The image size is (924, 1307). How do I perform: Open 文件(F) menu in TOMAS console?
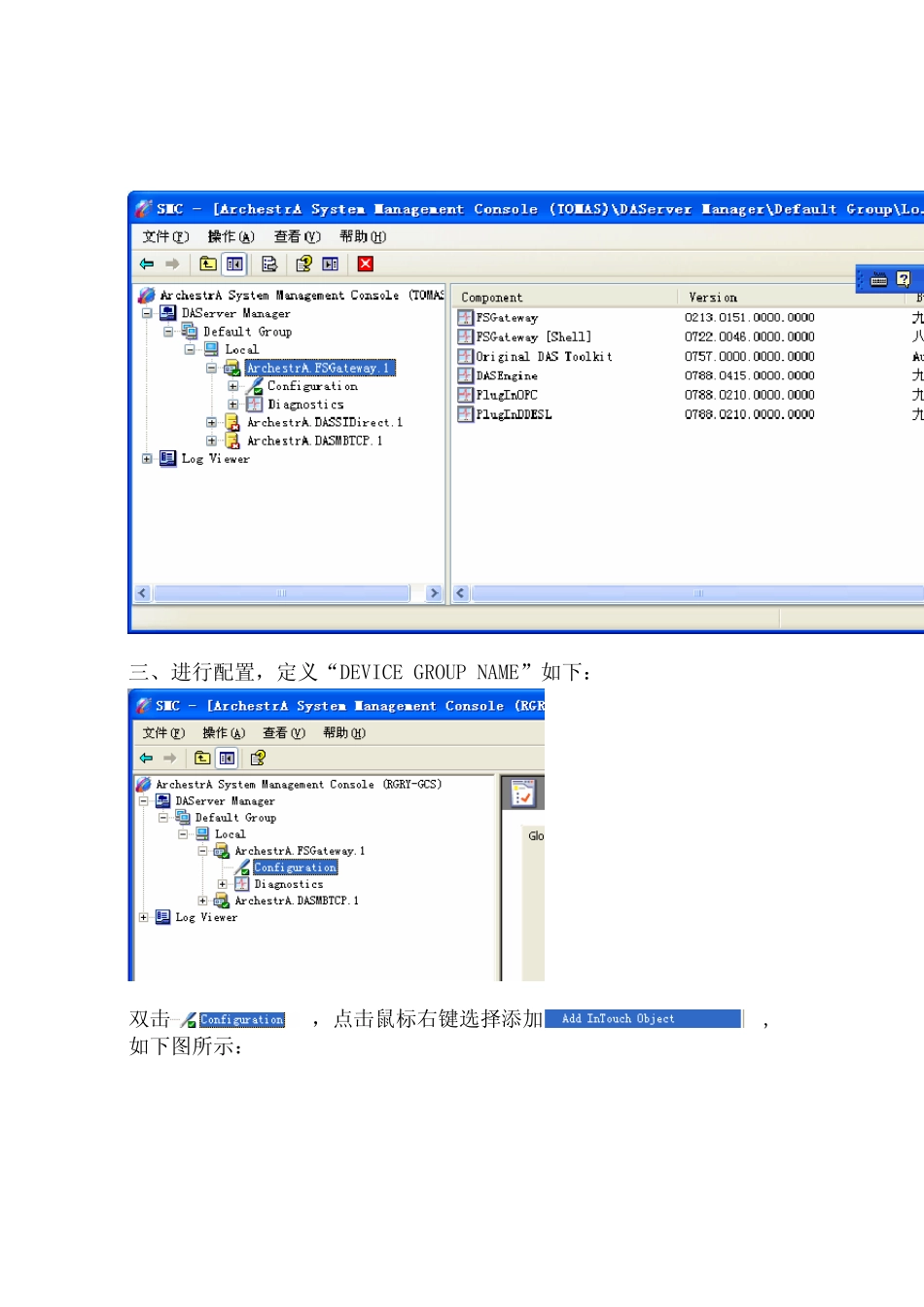coord(165,236)
